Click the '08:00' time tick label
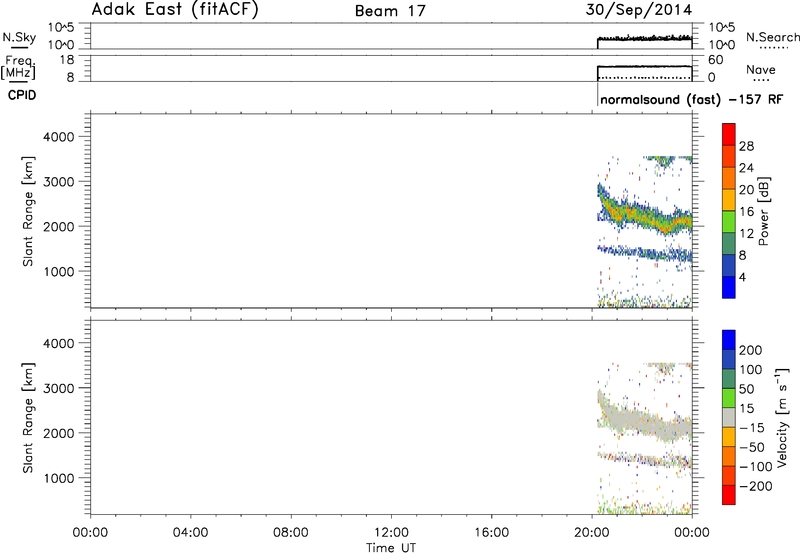 pyautogui.click(x=290, y=533)
